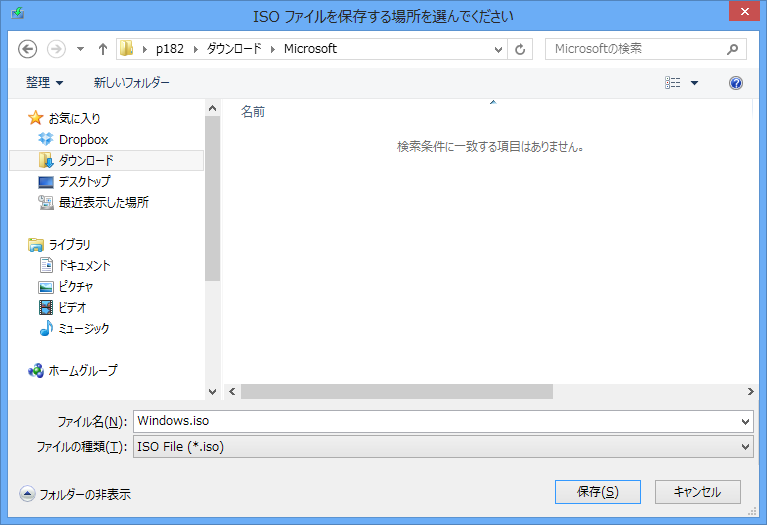
Task: Click the video filmstrip icon
Action: click(46, 307)
